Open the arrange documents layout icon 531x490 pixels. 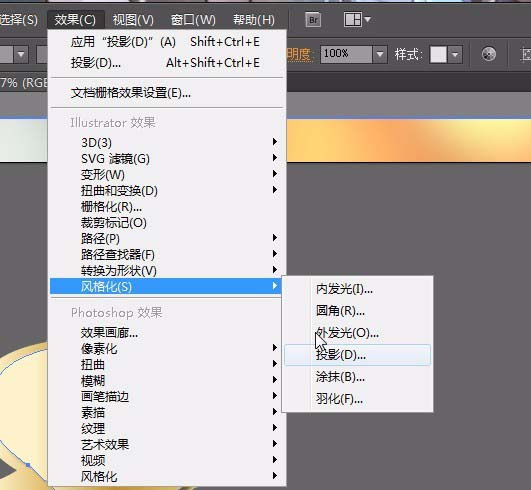point(353,20)
